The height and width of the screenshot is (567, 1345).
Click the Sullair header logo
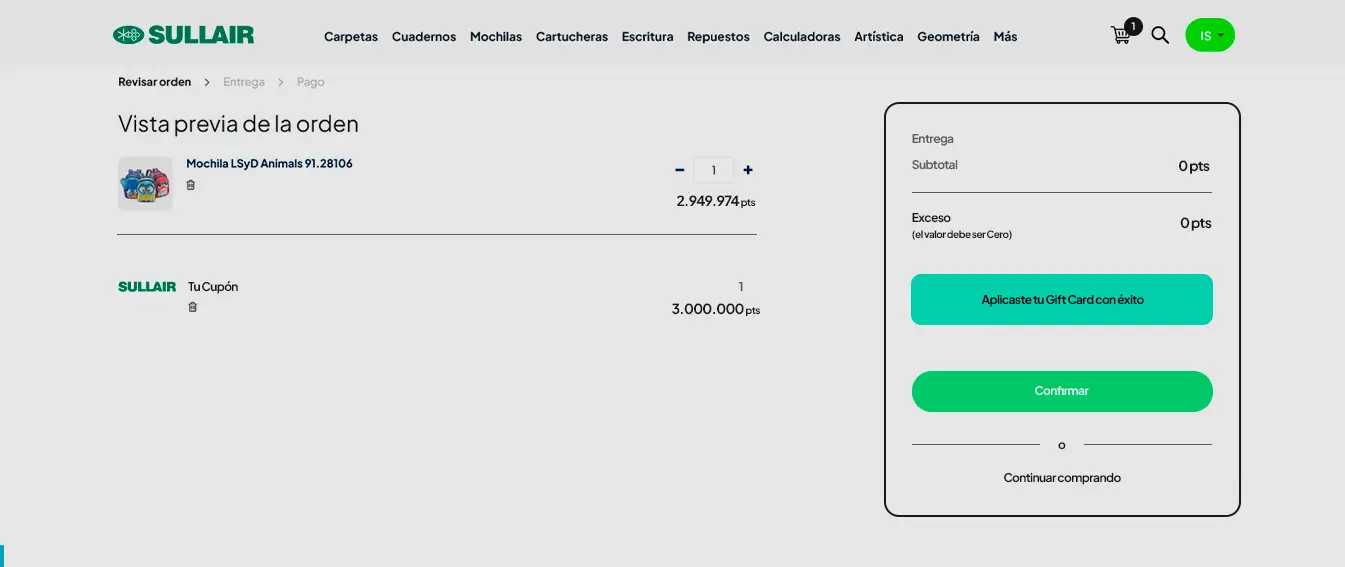coord(184,35)
